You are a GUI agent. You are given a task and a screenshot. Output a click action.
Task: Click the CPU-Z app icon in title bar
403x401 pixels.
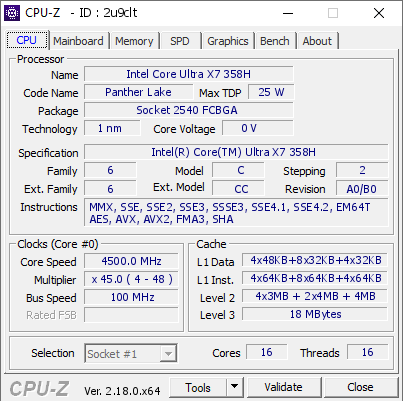point(11,13)
